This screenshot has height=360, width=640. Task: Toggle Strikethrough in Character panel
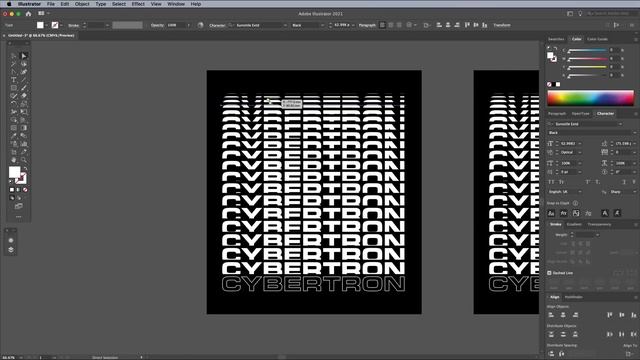tap(634, 182)
